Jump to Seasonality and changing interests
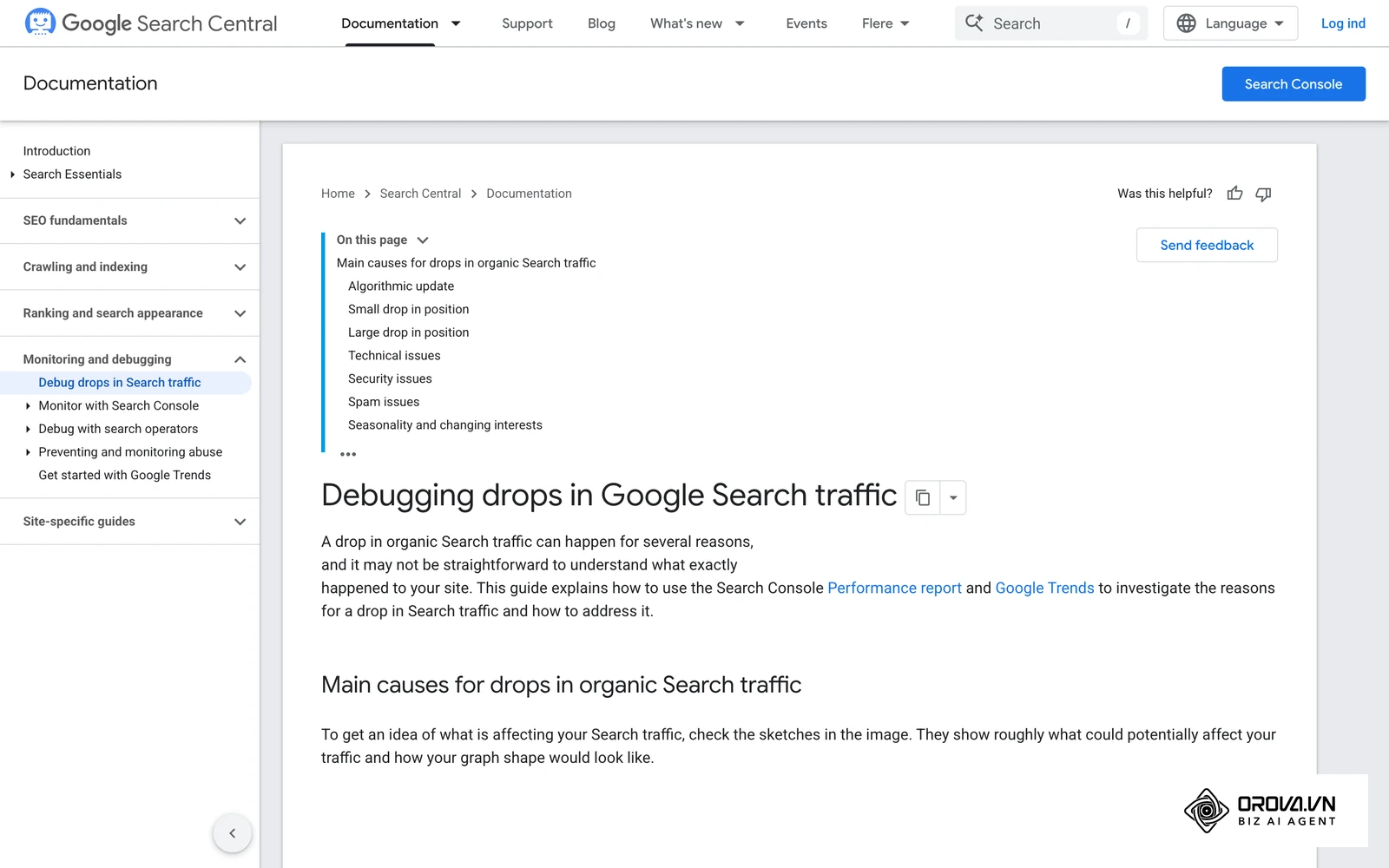This screenshot has width=1389, height=868. pyautogui.click(x=445, y=424)
